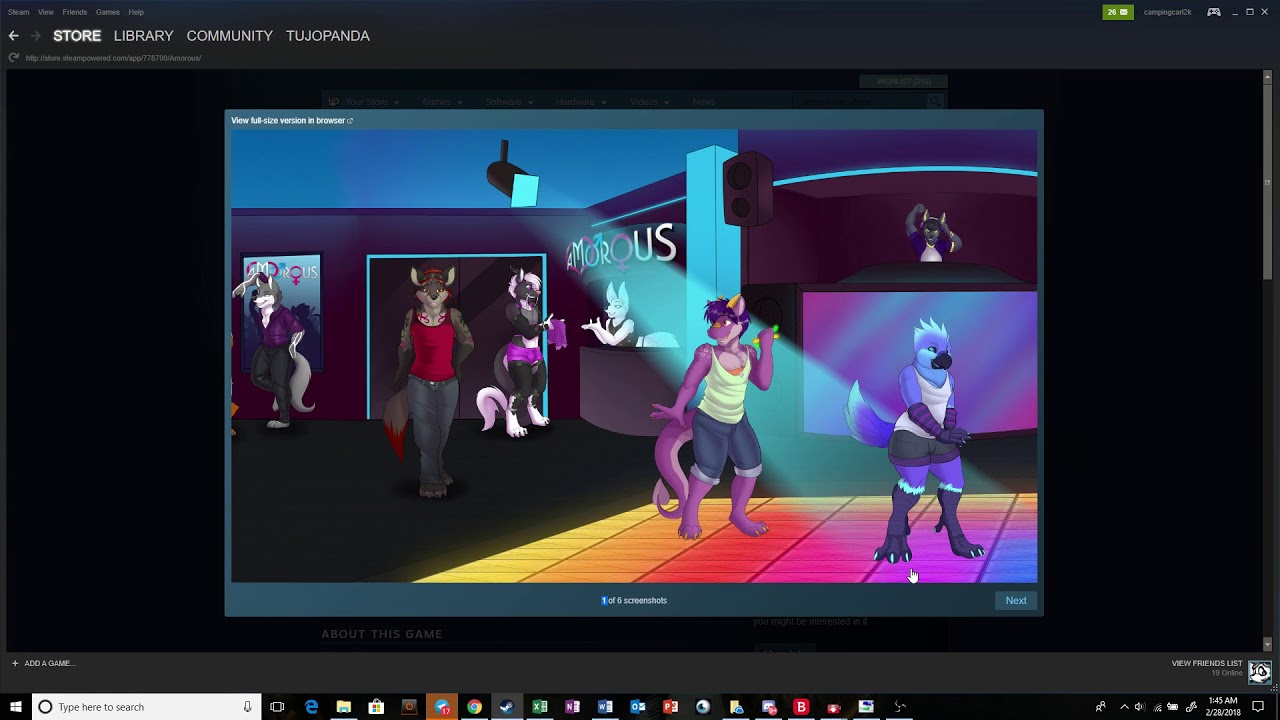Reload the page with the refresh icon
The height and width of the screenshot is (720, 1280).
(14, 58)
